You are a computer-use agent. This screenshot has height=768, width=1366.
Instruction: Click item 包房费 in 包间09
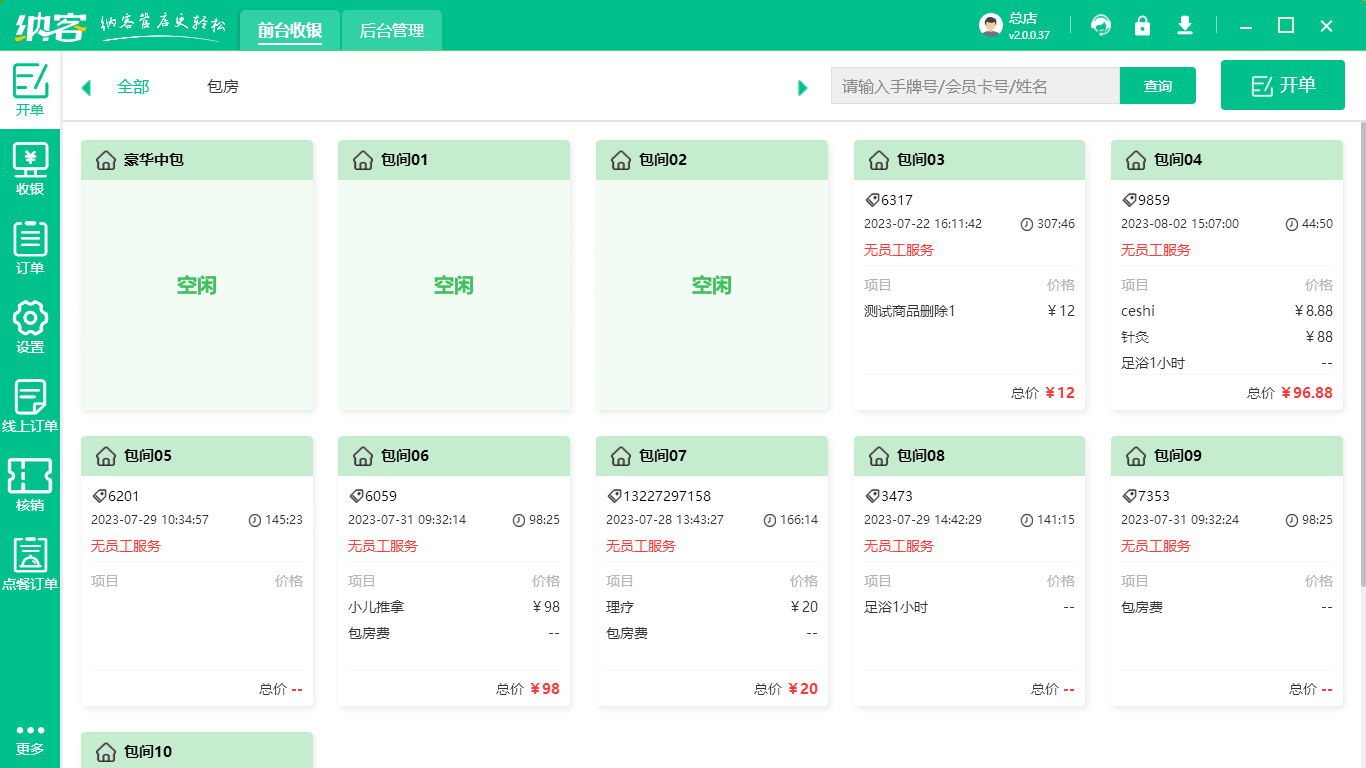[1142, 607]
